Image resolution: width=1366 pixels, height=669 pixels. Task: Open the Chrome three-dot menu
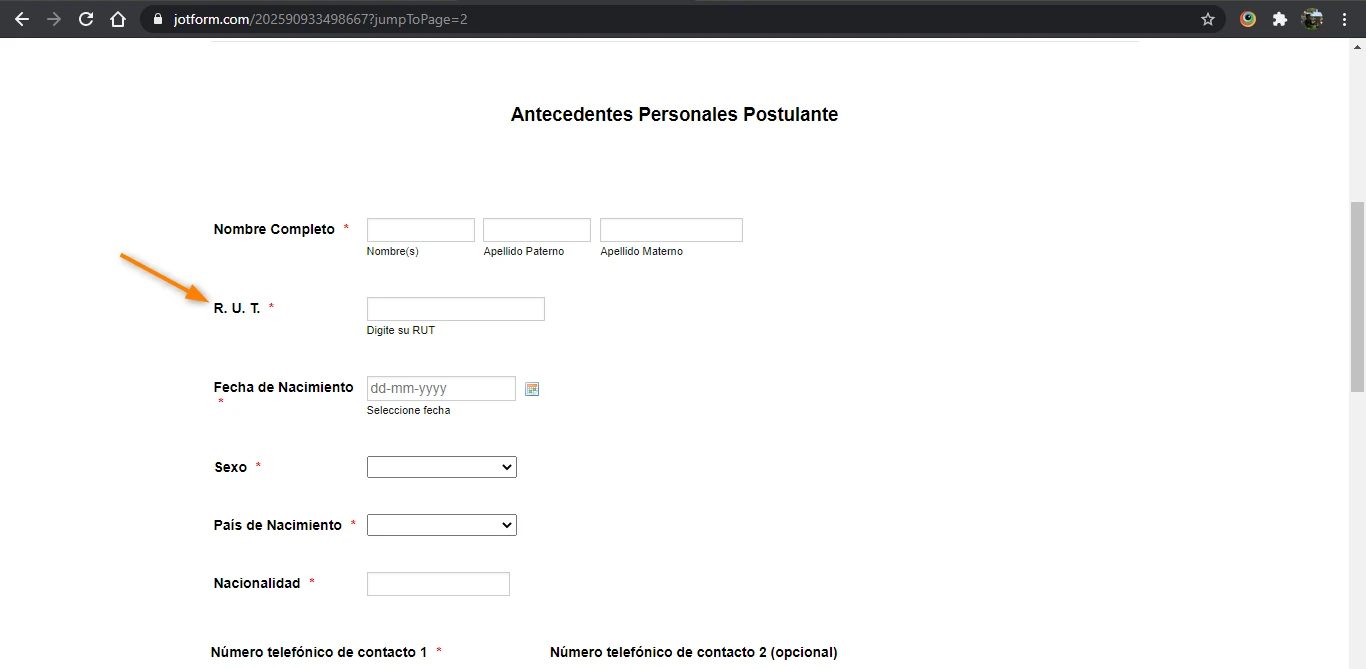[x=1344, y=19]
